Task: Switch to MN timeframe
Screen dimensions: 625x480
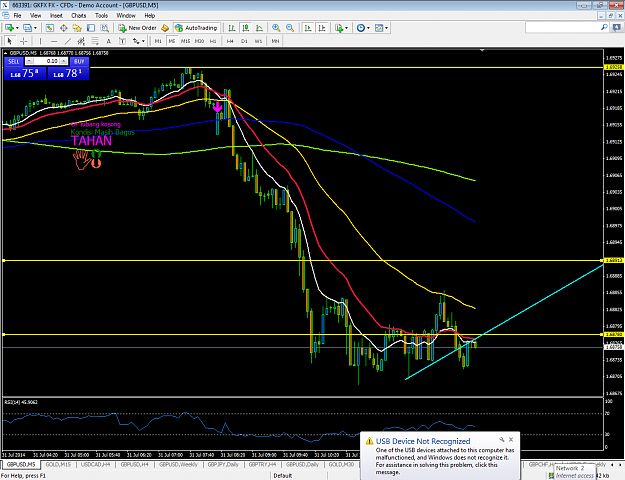Action: coord(275,41)
